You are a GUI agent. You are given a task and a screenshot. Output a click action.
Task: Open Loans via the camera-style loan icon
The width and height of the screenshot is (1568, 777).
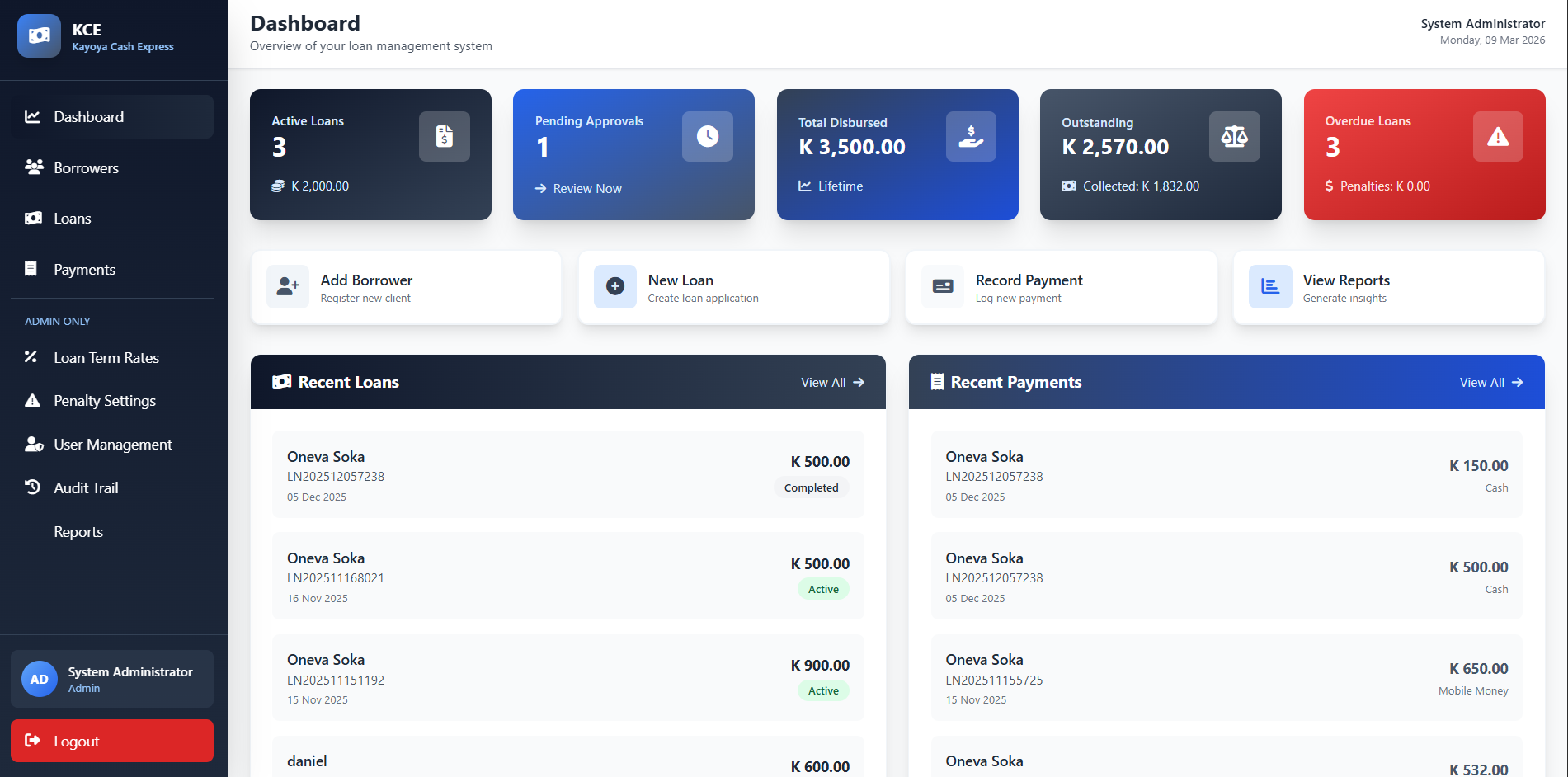tap(33, 218)
